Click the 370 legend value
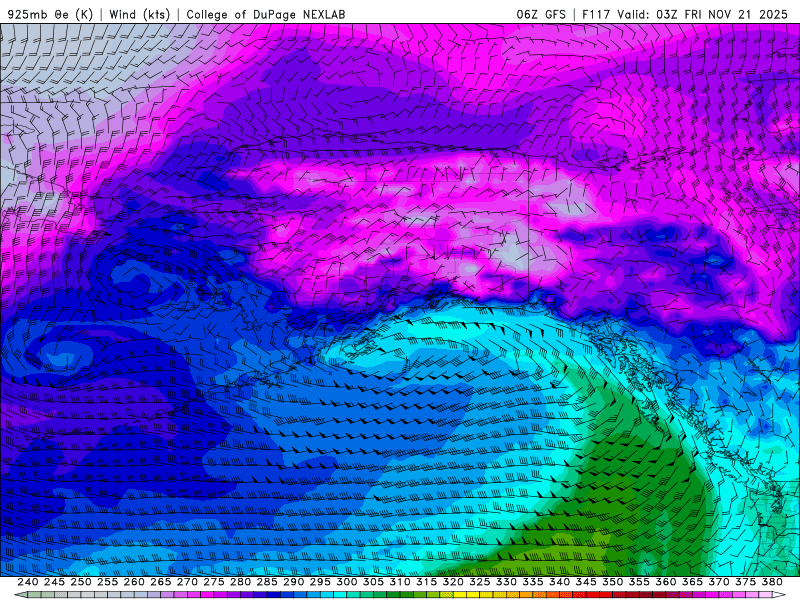This screenshot has width=800, height=600. point(719,582)
